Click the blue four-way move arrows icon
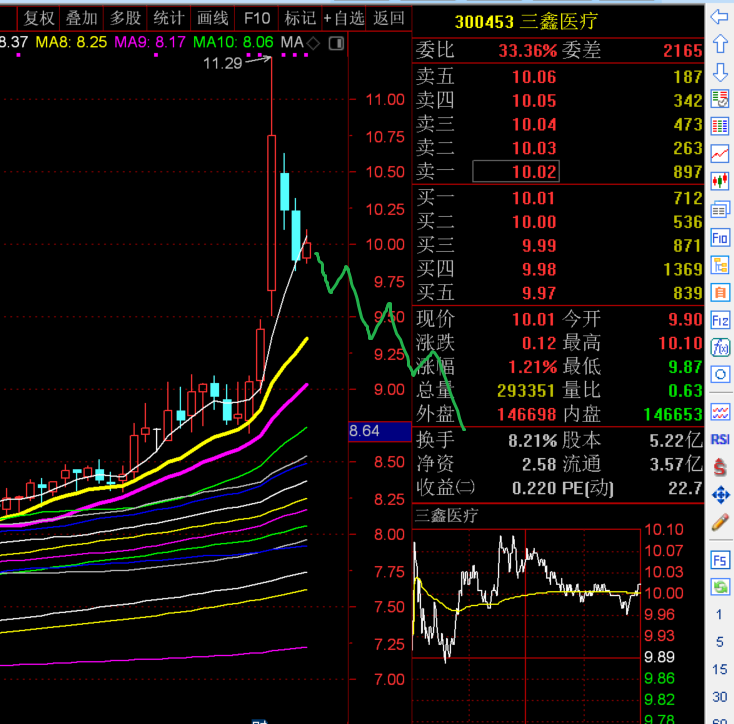Viewport: 734px width, 724px height. pos(719,495)
